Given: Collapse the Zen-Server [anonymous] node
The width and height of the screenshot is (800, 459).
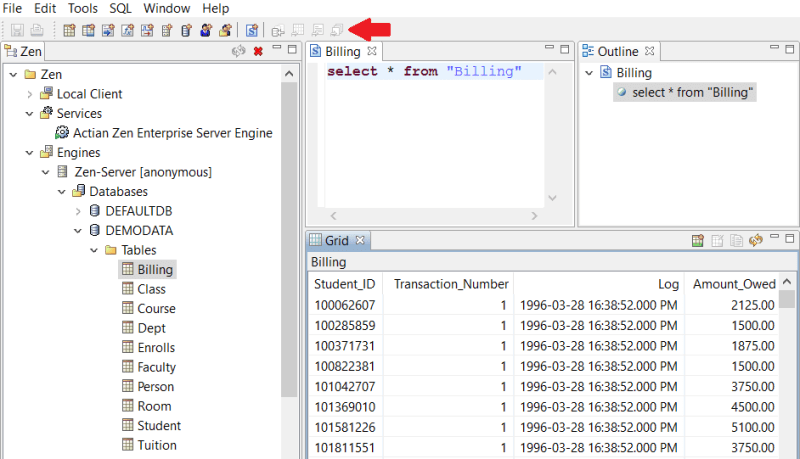Looking at the screenshot, I should pos(46,172).
